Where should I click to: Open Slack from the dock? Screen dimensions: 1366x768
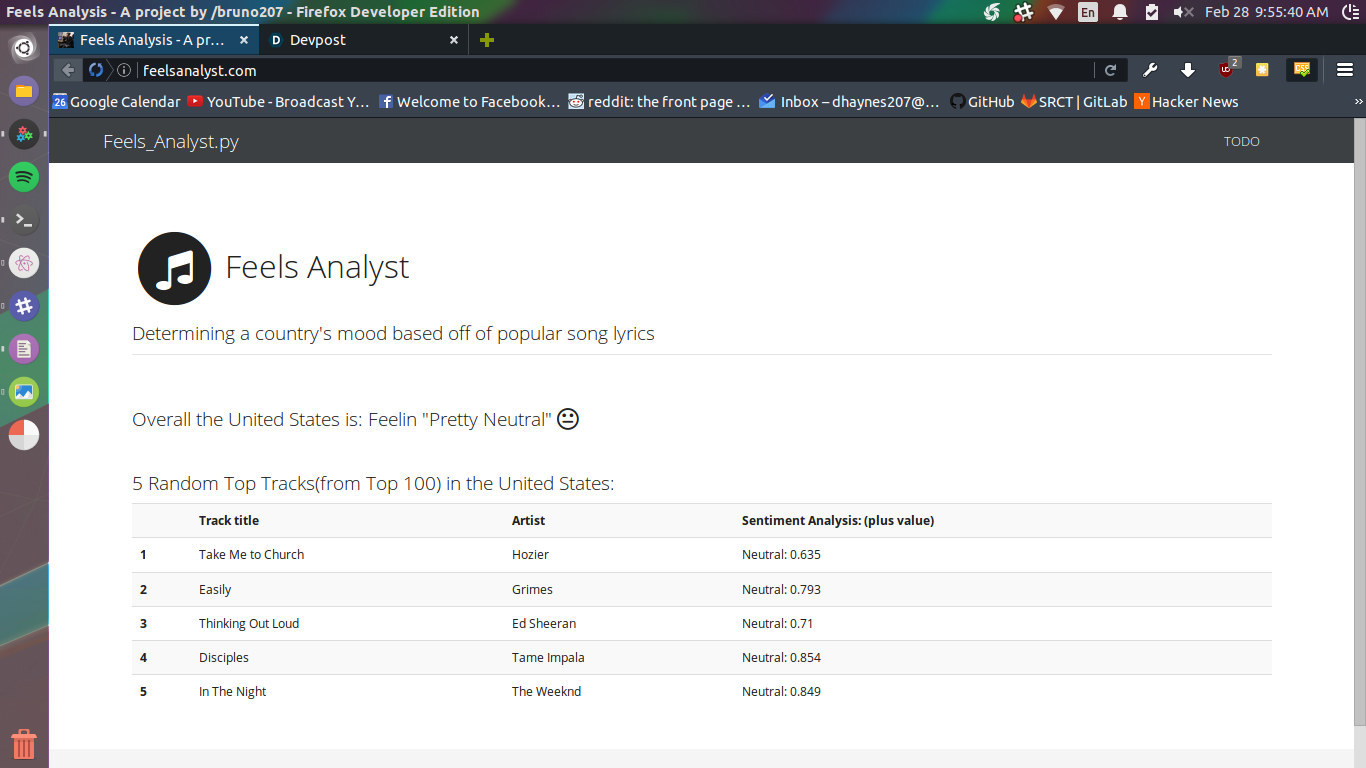click(24, 306)
